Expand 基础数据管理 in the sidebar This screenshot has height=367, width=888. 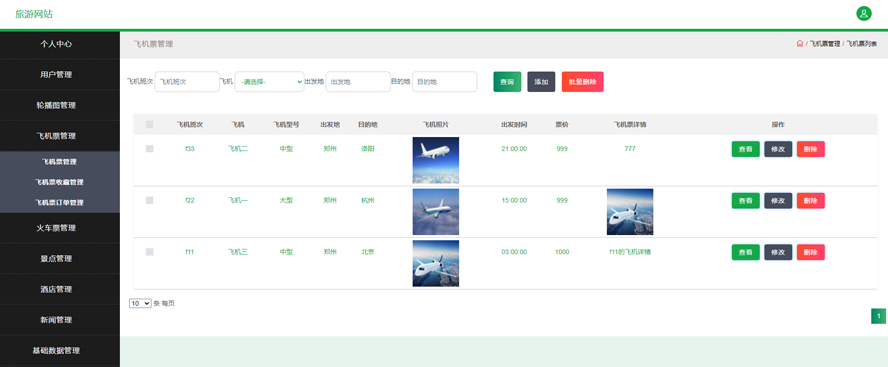(x=56, y=350)
